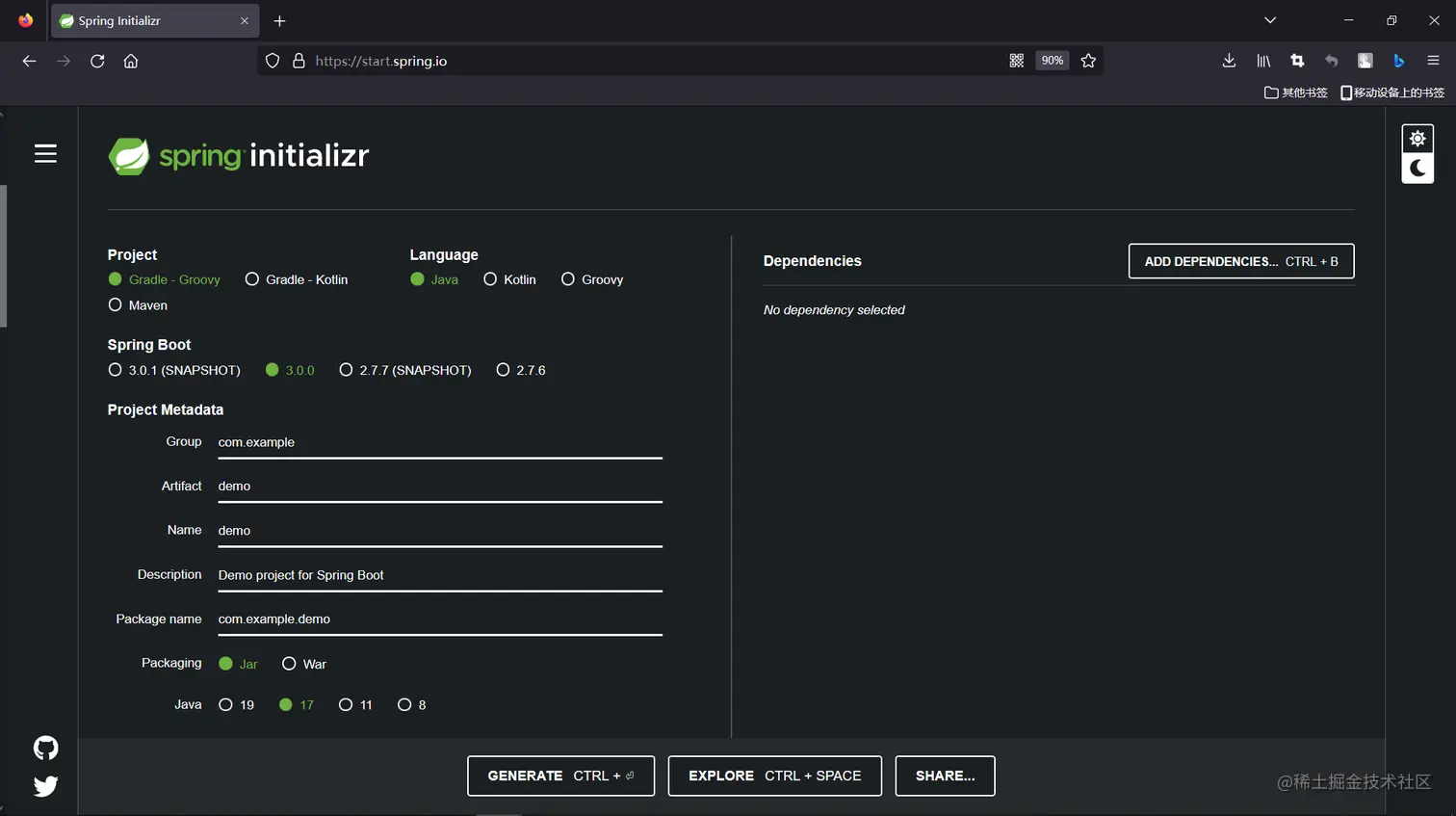Bookmark this page with the star icon
This screenshot has width=1456, height=816.
(1088, 61)
